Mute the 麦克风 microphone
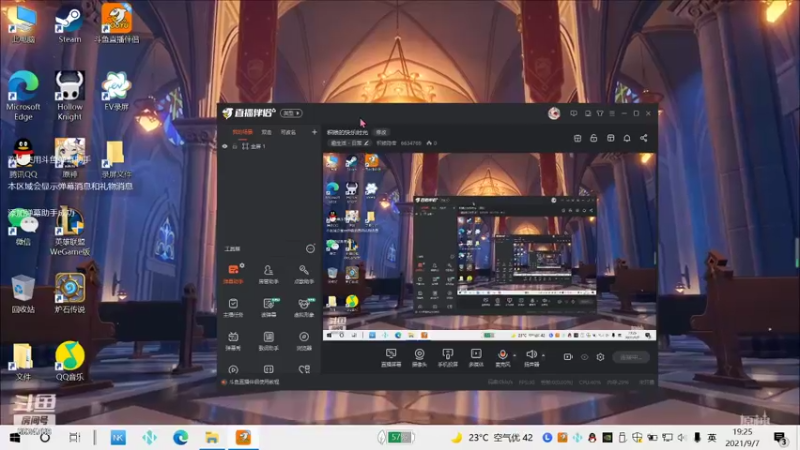This screenshot has height=450, width=800. 502,355
